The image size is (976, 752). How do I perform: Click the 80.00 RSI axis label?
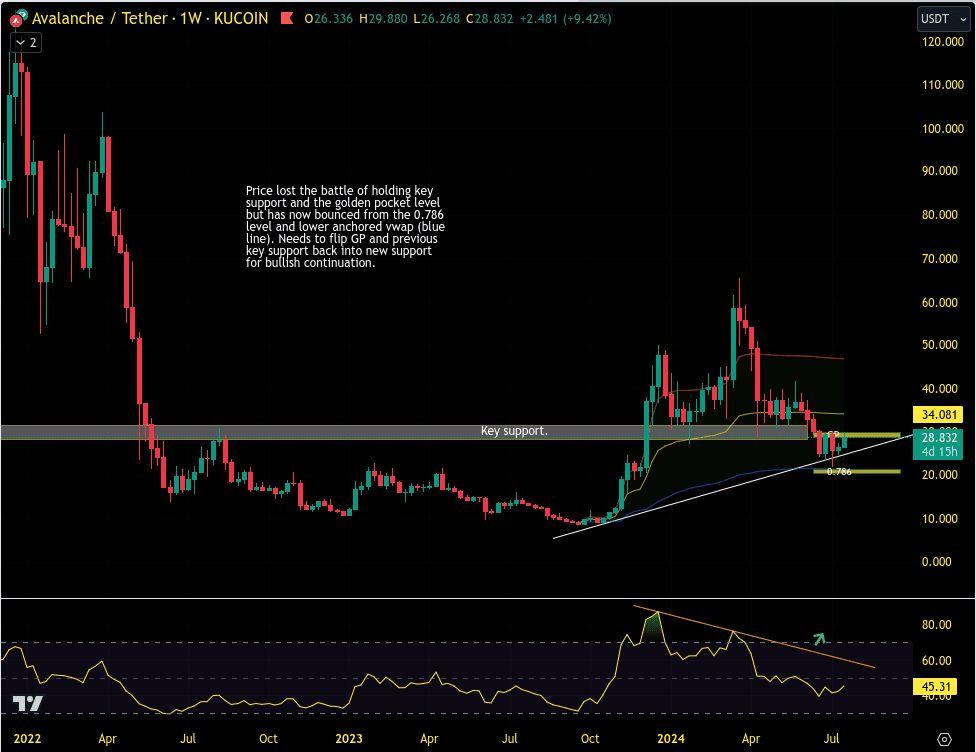[x=936, y=624]
